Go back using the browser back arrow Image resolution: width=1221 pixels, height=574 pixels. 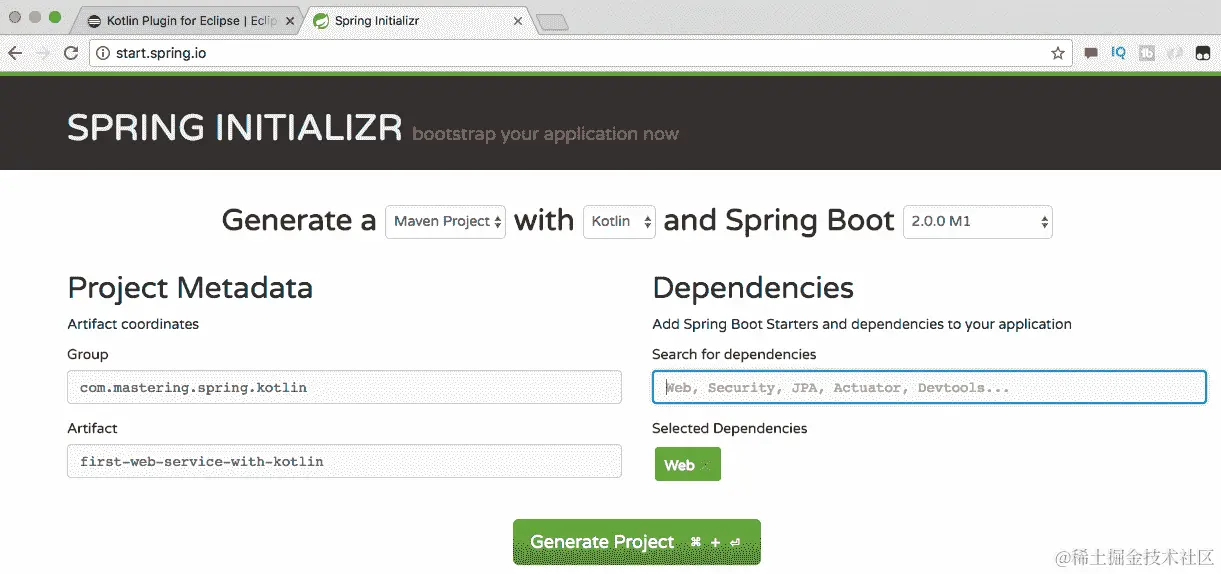[x=14, y=53]
